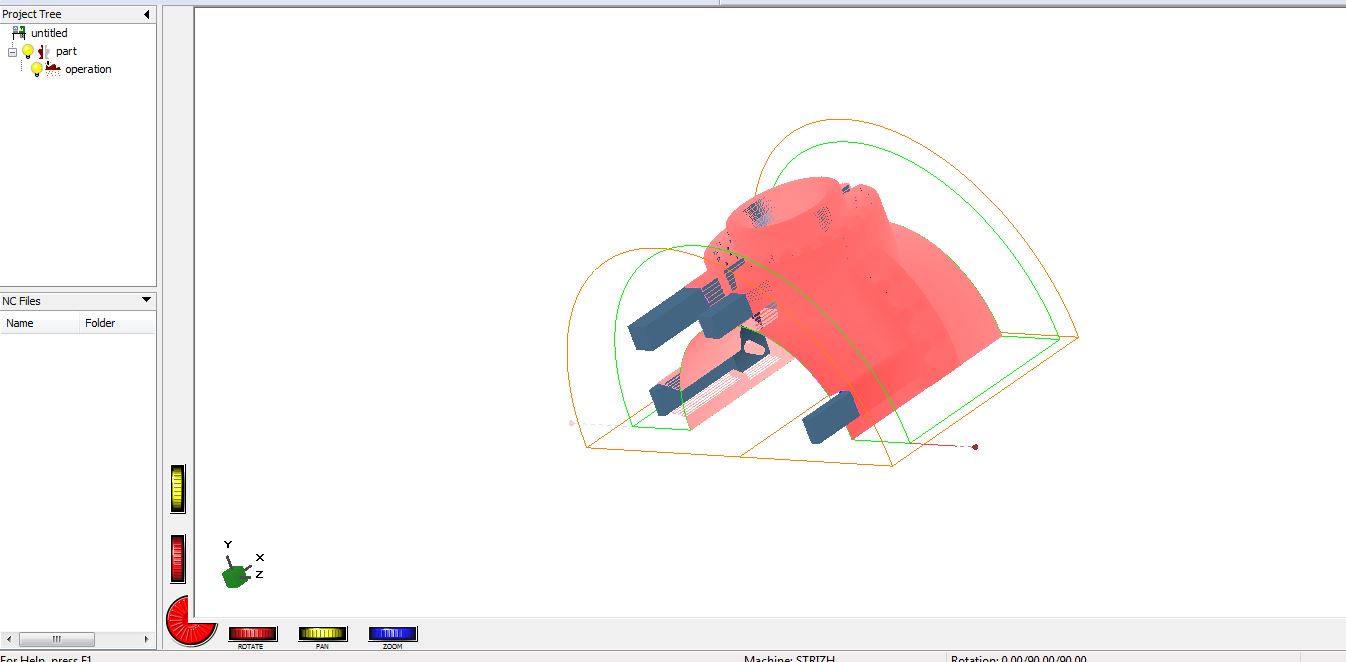Open the NC Files panel dropdown arrow
This screenshot has height=662, width=1346.
click(146, 300)
